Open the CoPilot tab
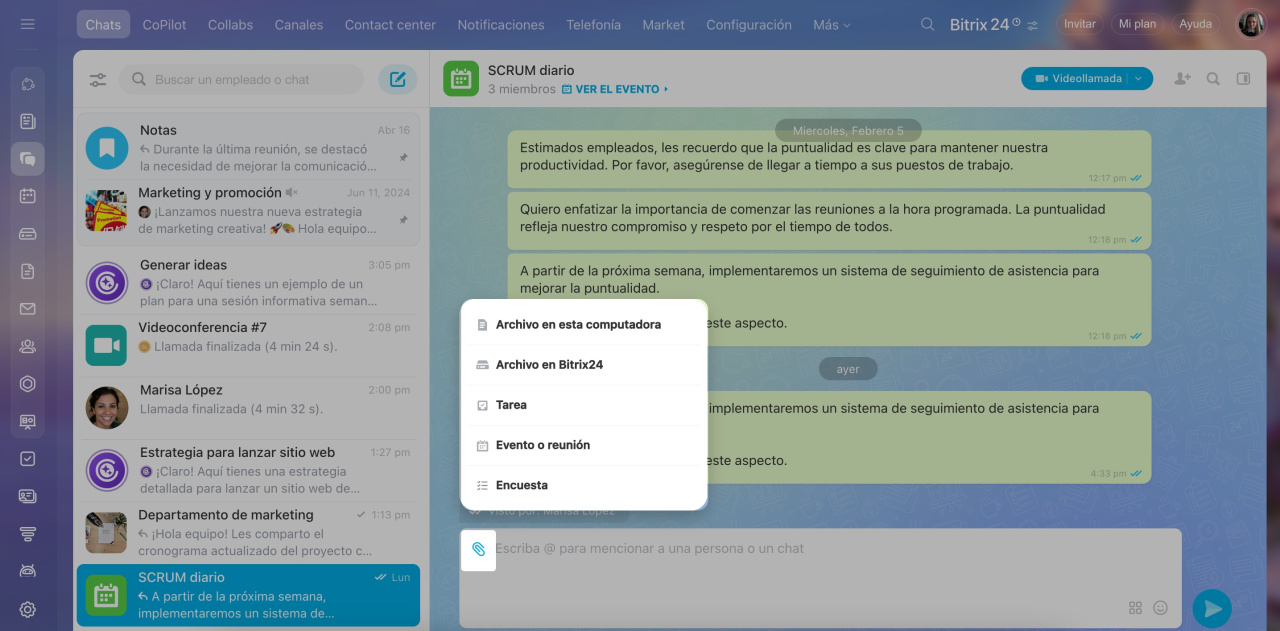This screenshot has height=631, width=1280. pyautogui.click(x=164, y=24)
